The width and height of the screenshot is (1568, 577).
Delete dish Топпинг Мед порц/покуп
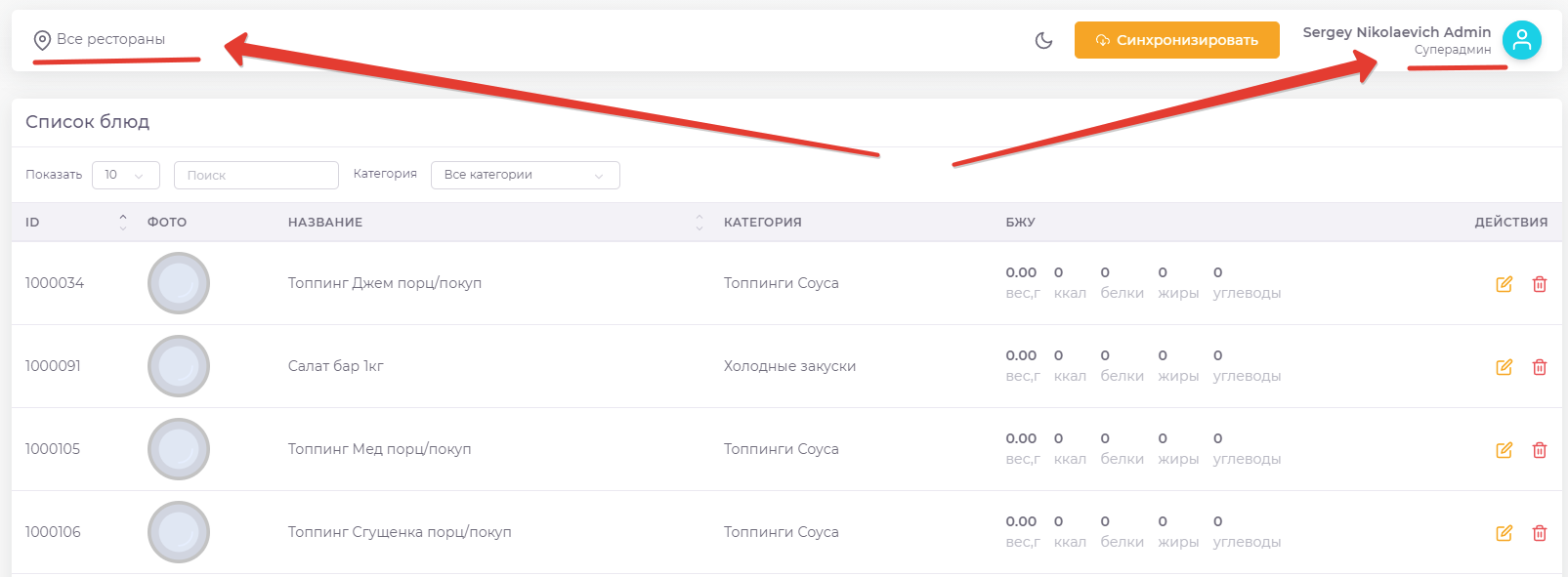tap(1540, 450)
